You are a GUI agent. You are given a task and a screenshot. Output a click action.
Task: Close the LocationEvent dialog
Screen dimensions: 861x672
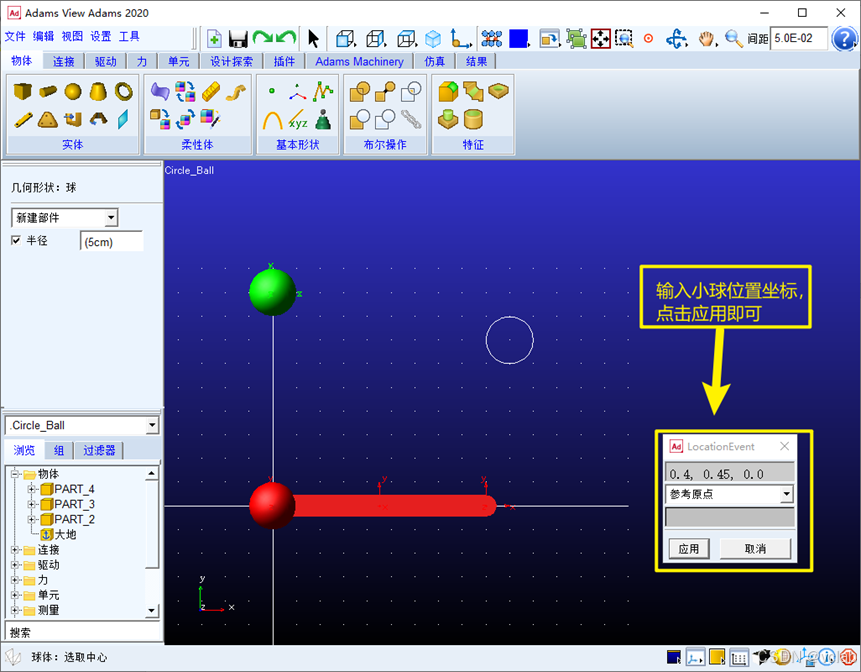(785, 446)
